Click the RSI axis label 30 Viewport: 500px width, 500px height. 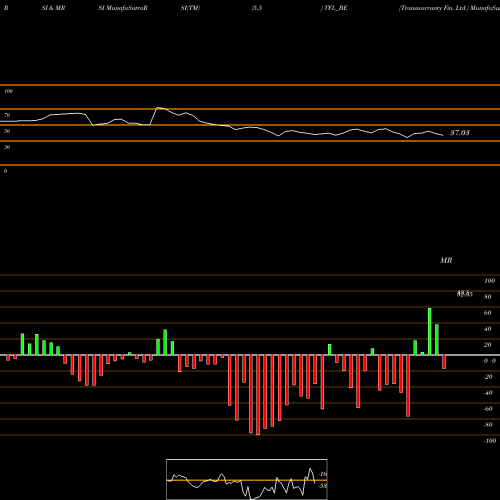pyautogui.click(x=7, y=147)
